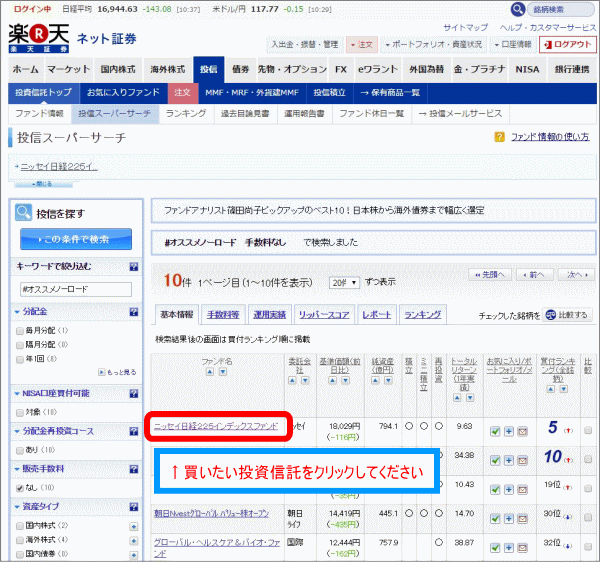Sort ファンド名 column ascending arrow
Screen dimensions: 600x562
pyautogui.click(x=210, y=371)
